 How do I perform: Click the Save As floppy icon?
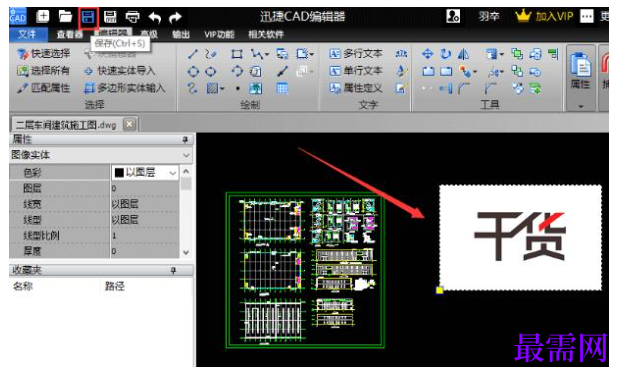110,17
